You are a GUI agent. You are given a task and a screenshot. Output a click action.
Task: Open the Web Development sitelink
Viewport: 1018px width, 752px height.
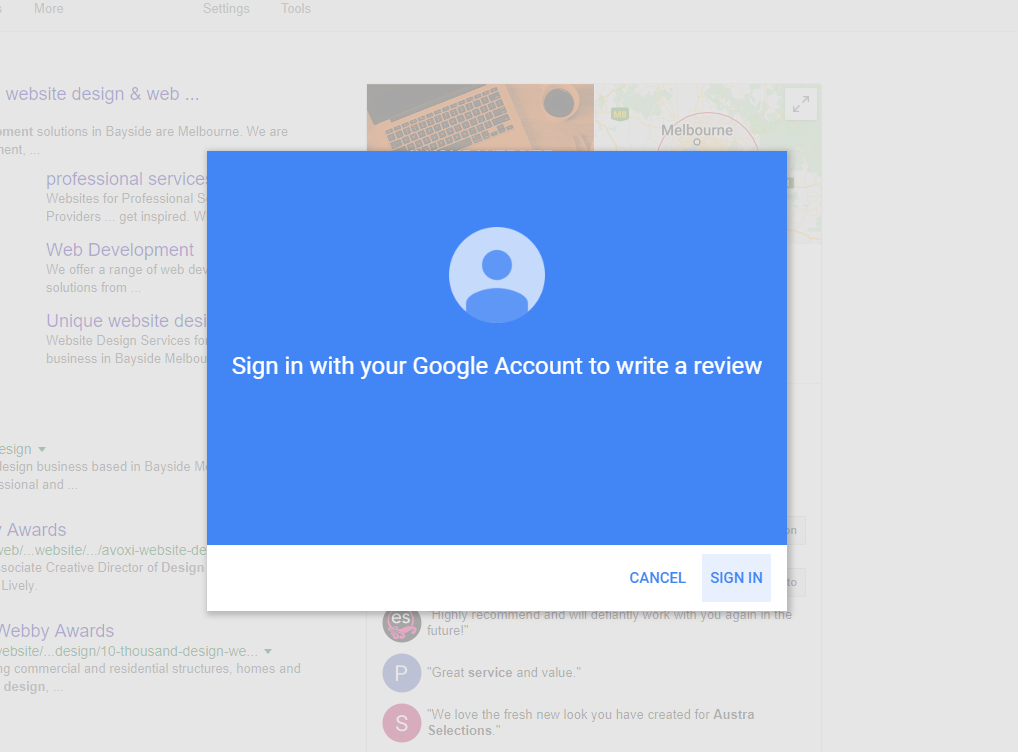coord(119,249)
